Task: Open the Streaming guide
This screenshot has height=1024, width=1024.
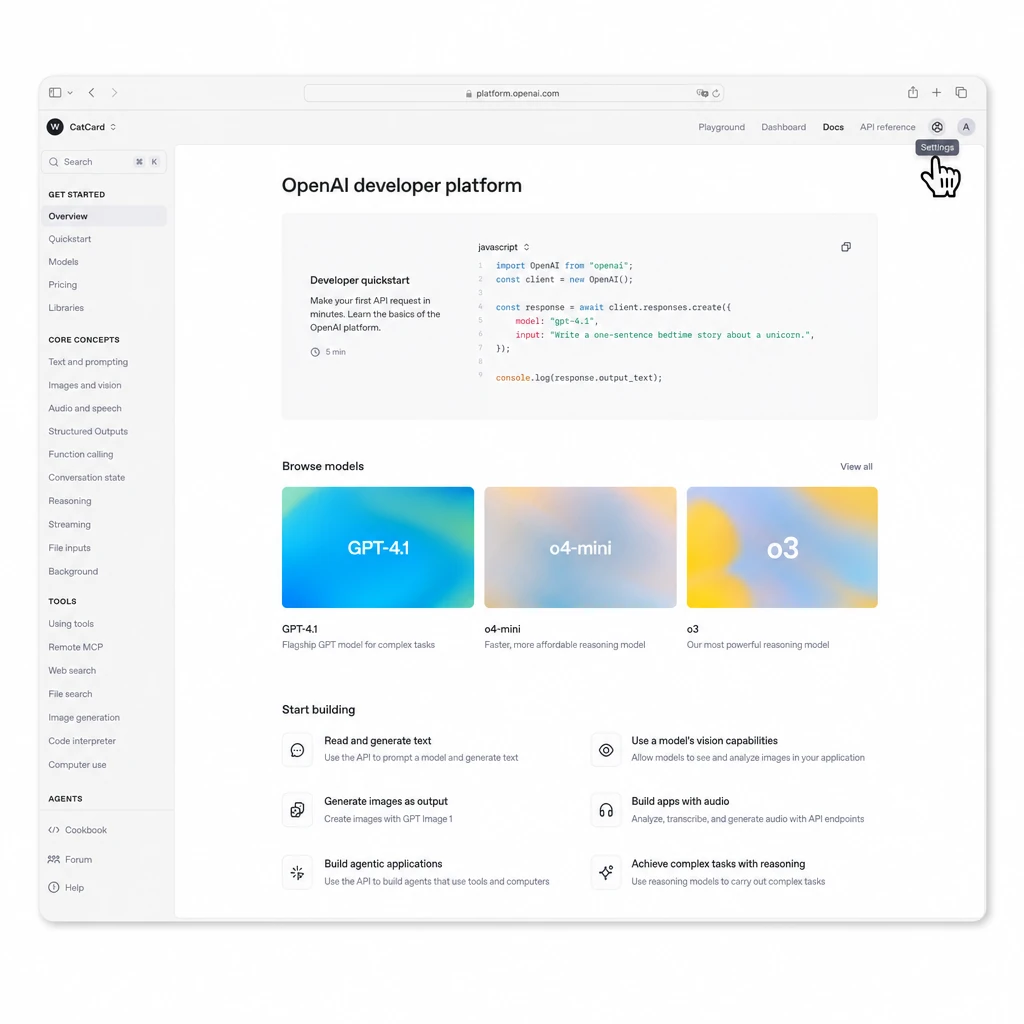Action: pos(69,524)
